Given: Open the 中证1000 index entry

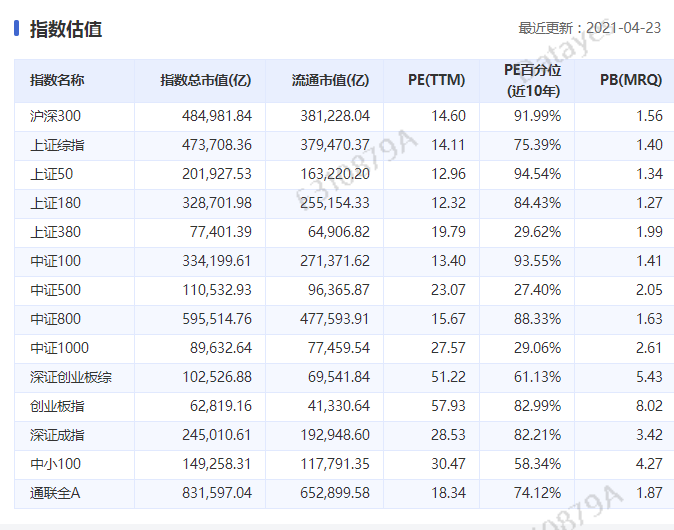Looking at the screenshot, I should point(58,348).
